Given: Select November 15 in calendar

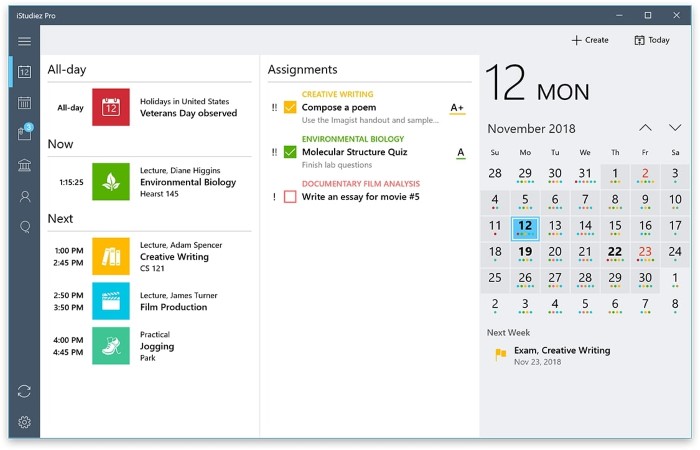Looking at the screenshot, I should tap(615, 228).
